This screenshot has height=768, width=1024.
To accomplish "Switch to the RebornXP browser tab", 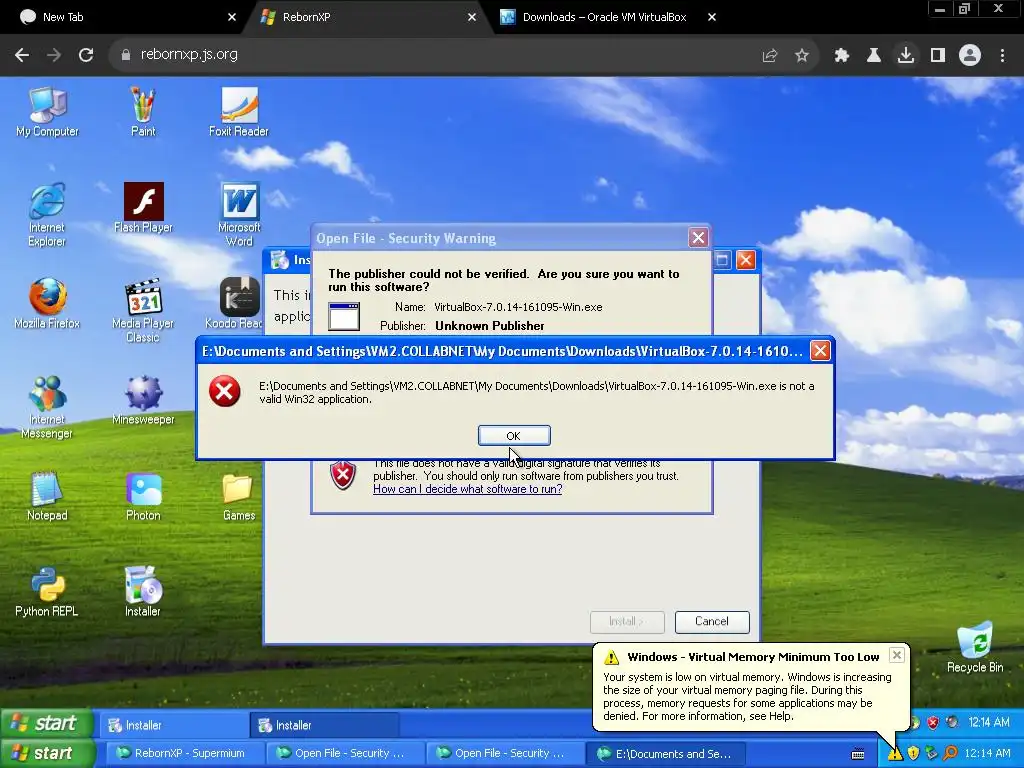I will tap(366, 17).
